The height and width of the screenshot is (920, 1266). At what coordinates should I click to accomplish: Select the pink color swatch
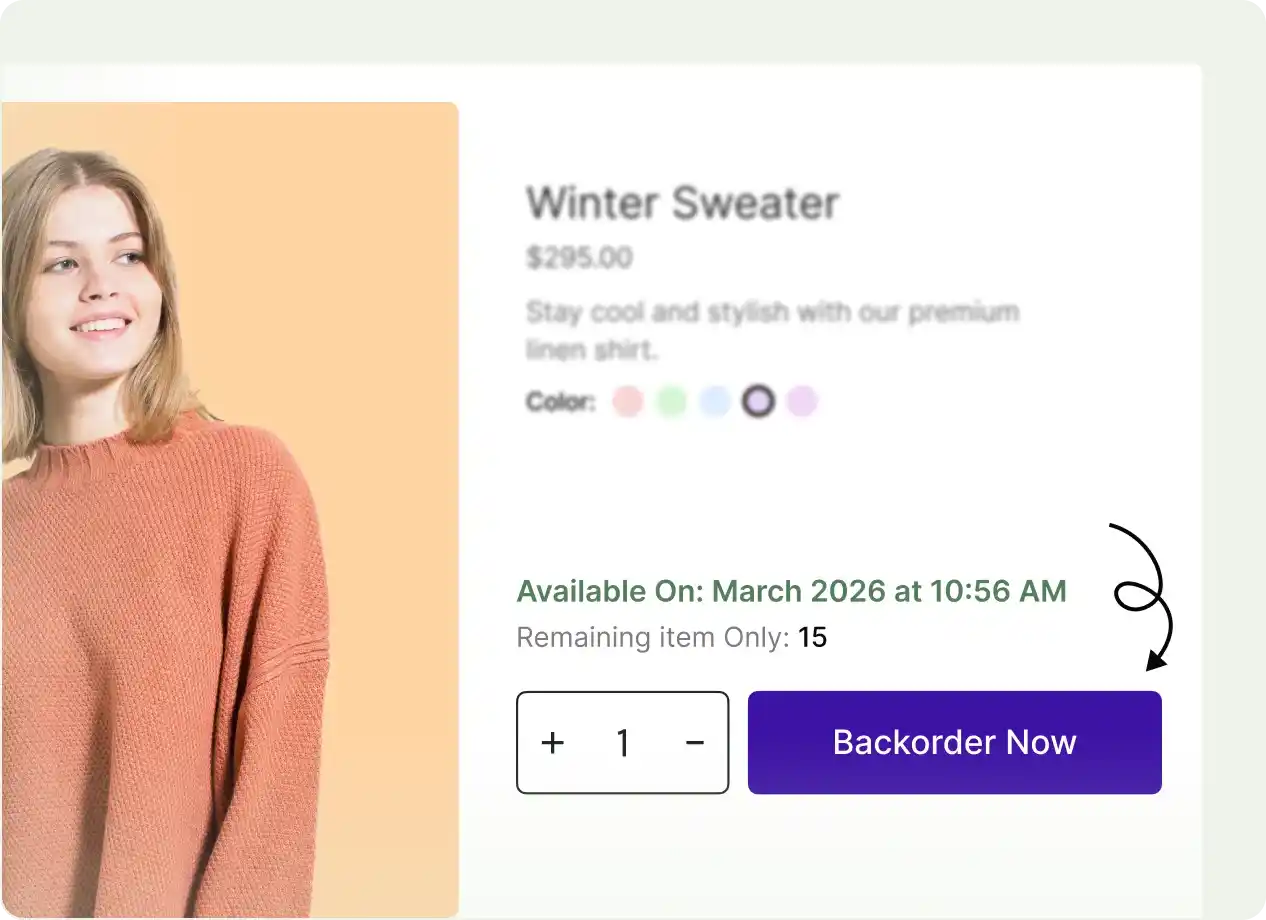pos(628,401)
